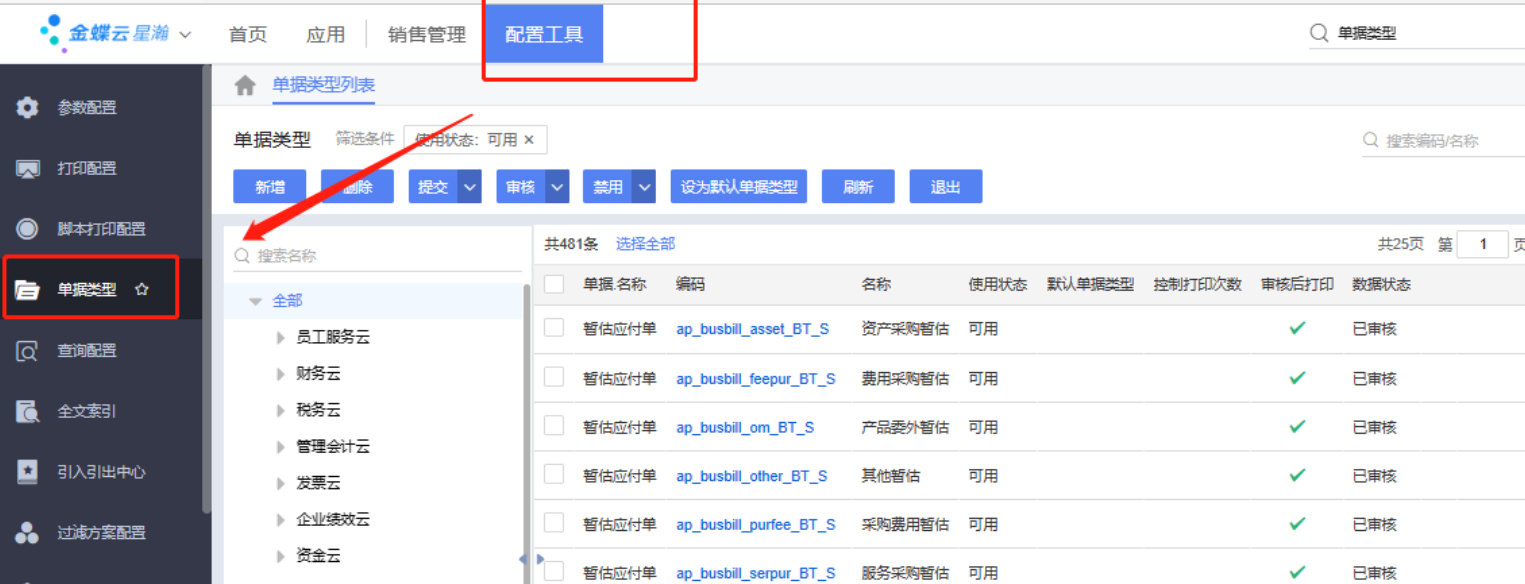Expand the 财务云 tree node

pyautogui.click(x=281, y=374)
